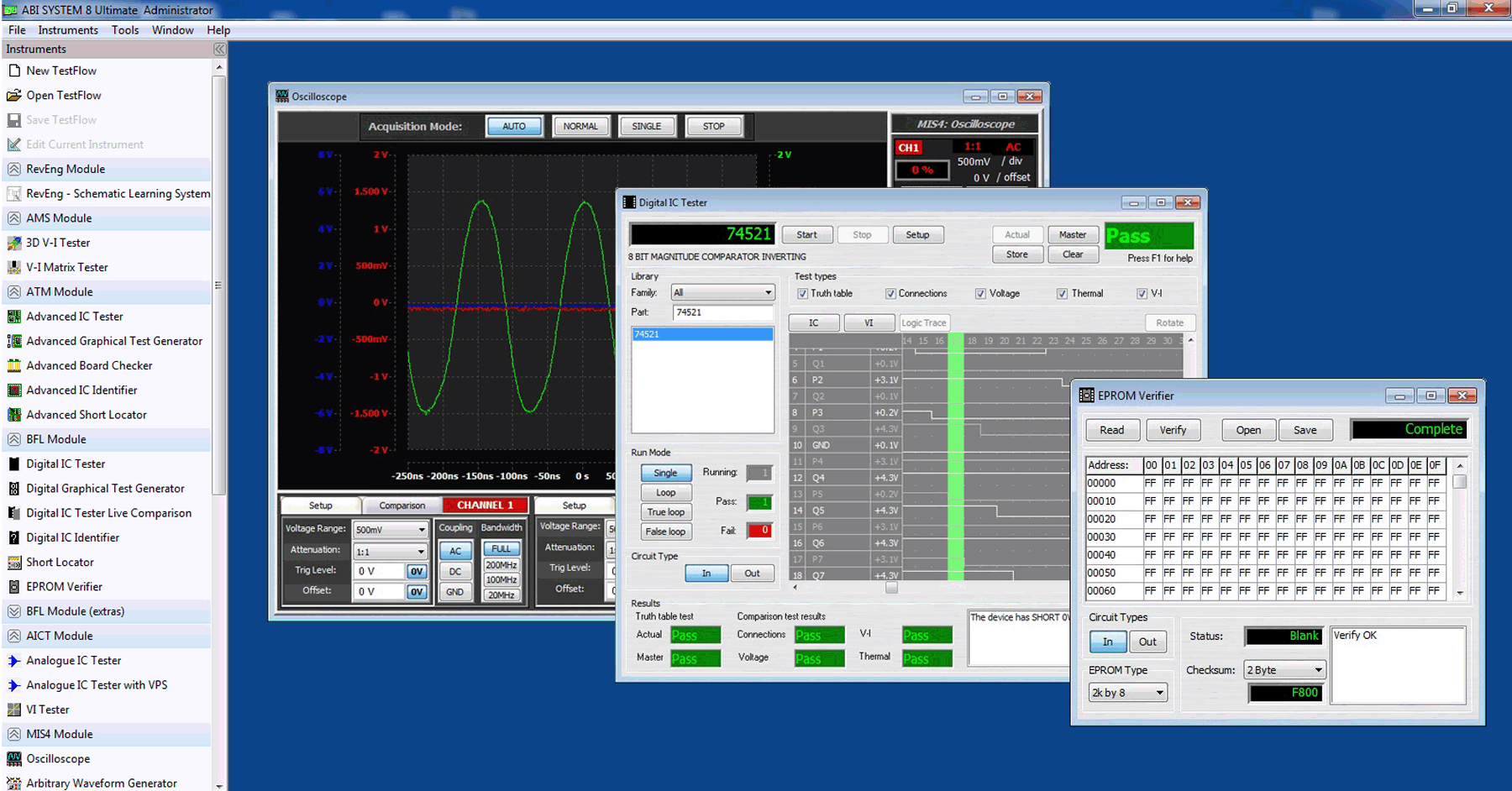This screenshot has width=1512, height=791.
Task: Click Save in EPROM Verifier
Action: [1305, 430]
